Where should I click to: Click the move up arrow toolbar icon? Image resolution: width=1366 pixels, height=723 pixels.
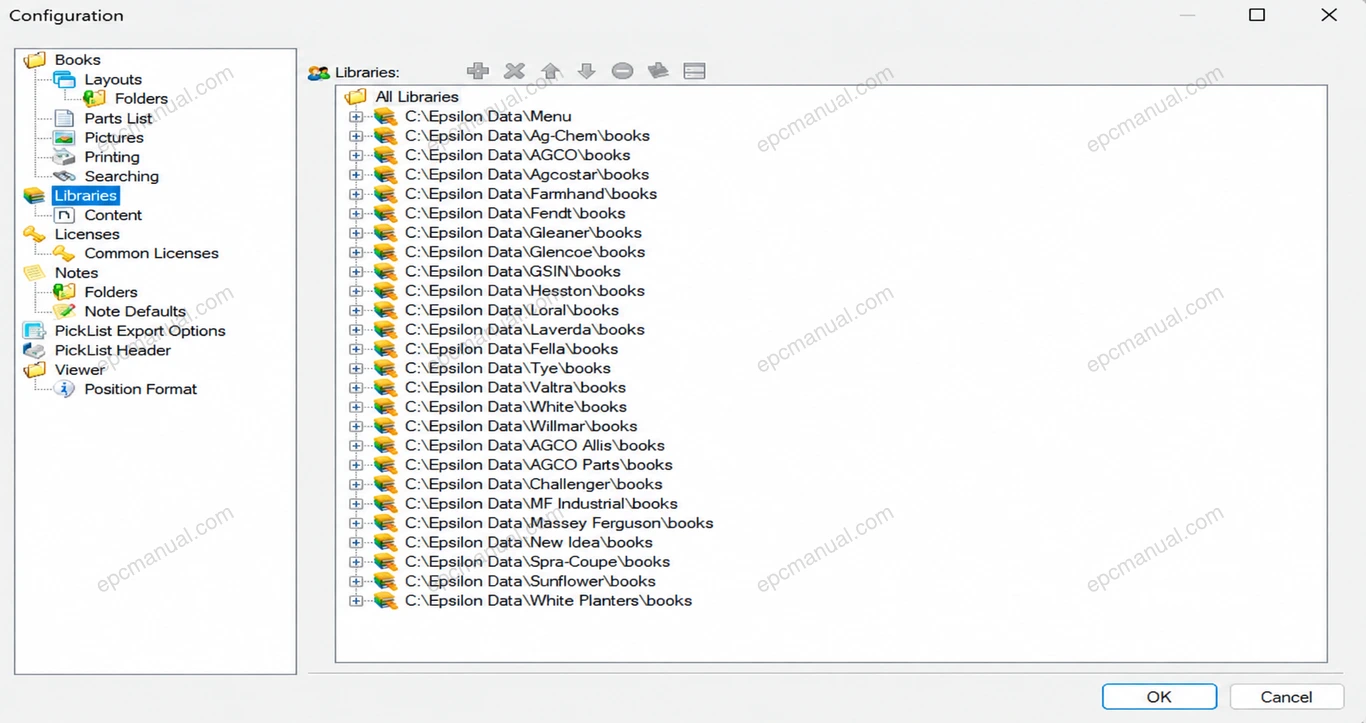550,71
